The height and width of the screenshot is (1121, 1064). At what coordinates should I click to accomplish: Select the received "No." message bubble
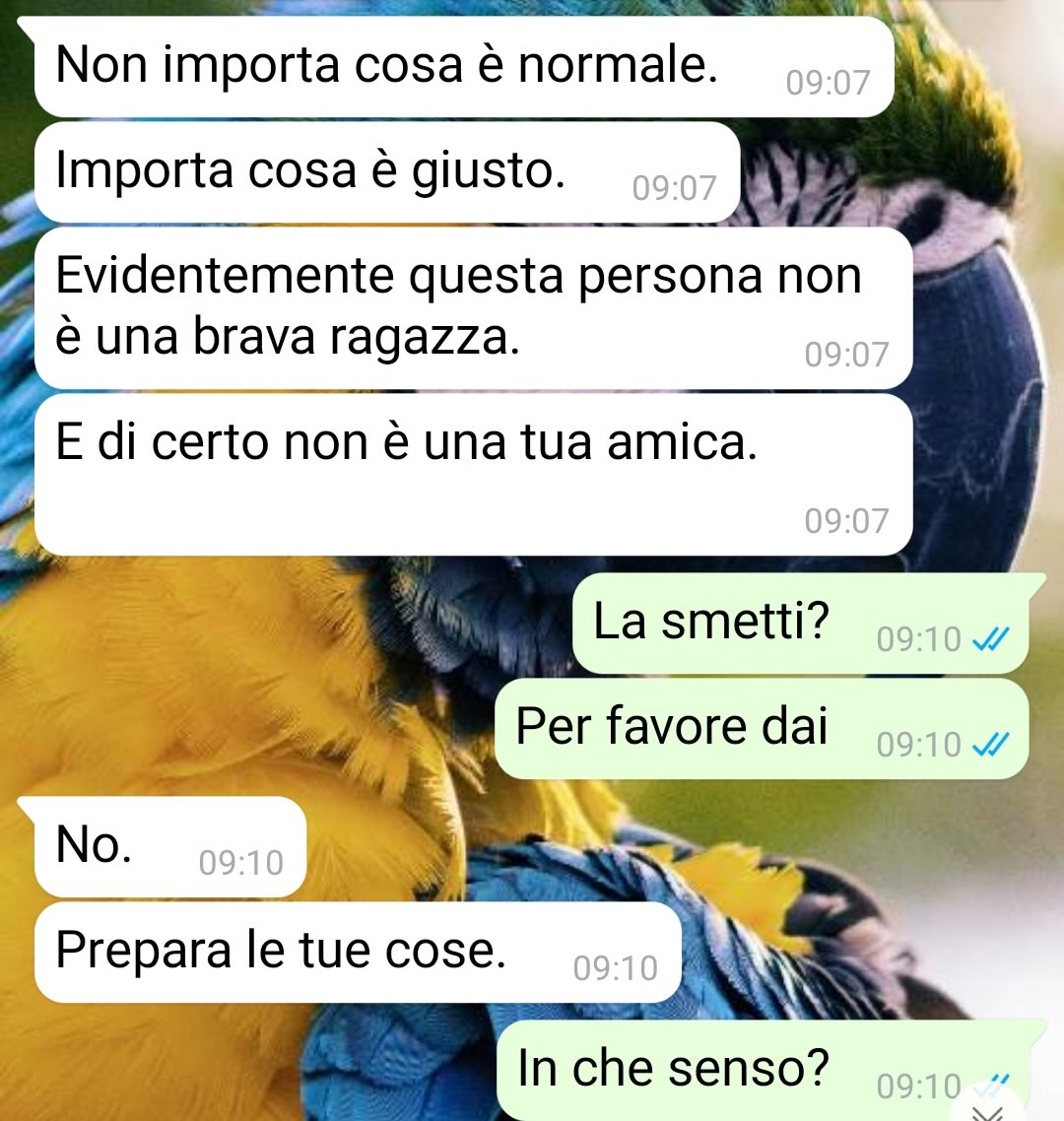click(170, 846)
